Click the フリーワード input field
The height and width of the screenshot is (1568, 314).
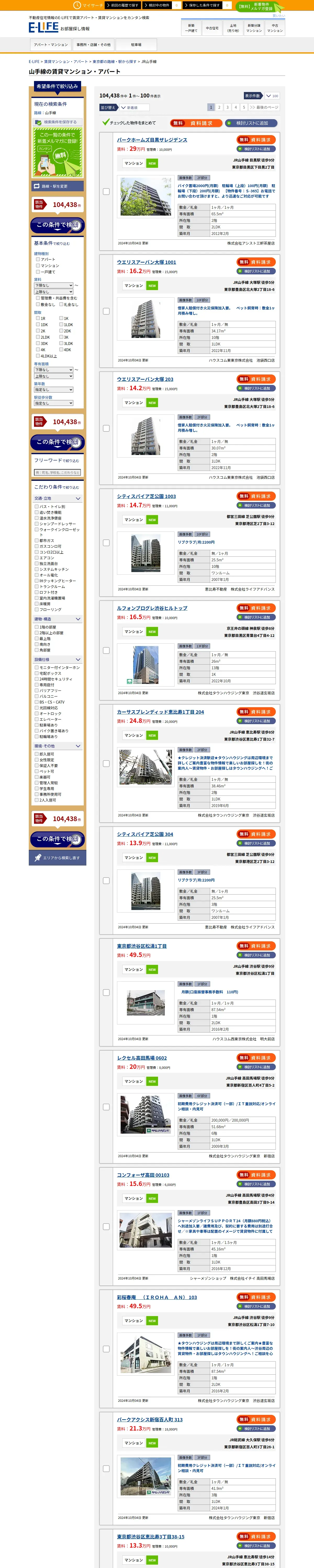[x=57, y=472]
